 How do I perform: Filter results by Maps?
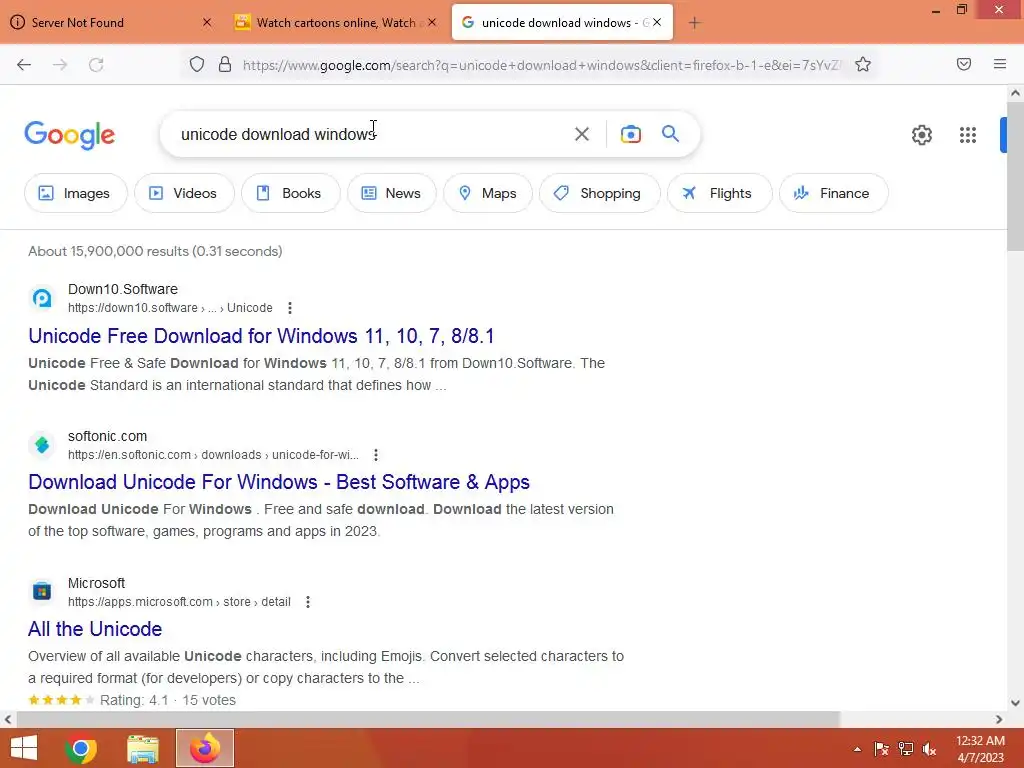[x=488, y=193]
